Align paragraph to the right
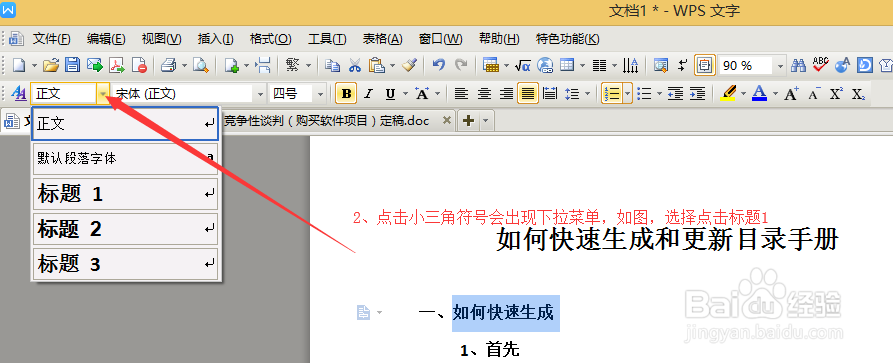893x363 pixels. click(x=506, y=93)
